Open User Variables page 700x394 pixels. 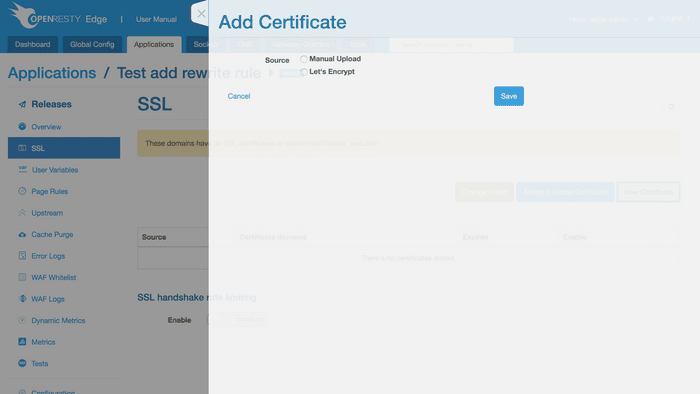click(x=55, y=170)
